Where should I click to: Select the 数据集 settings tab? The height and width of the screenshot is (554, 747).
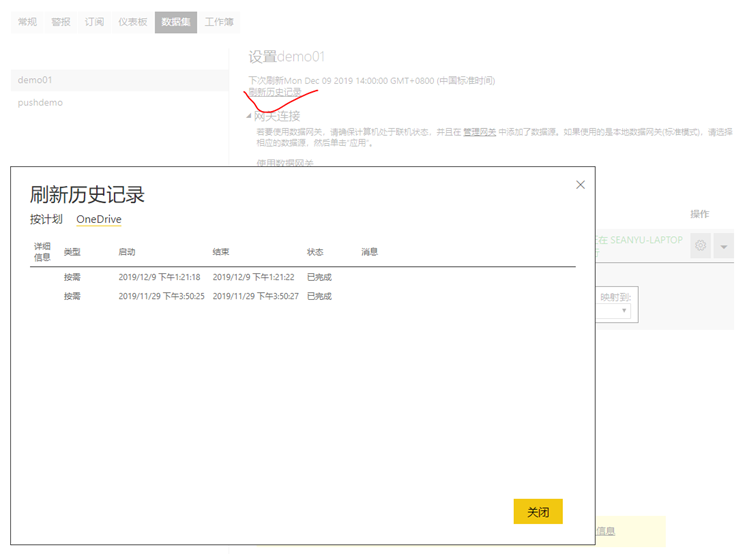(176, 22)
